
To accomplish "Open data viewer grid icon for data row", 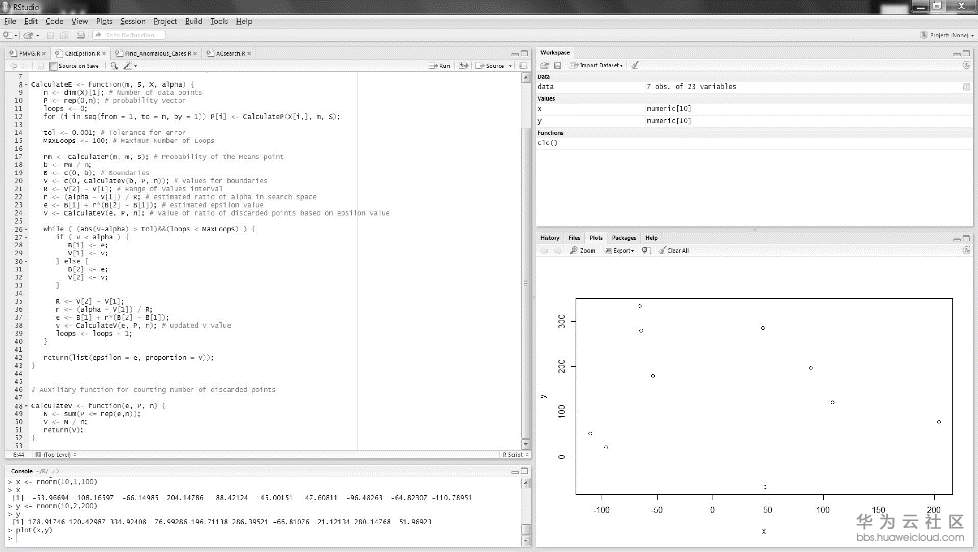I will (966, 87).
